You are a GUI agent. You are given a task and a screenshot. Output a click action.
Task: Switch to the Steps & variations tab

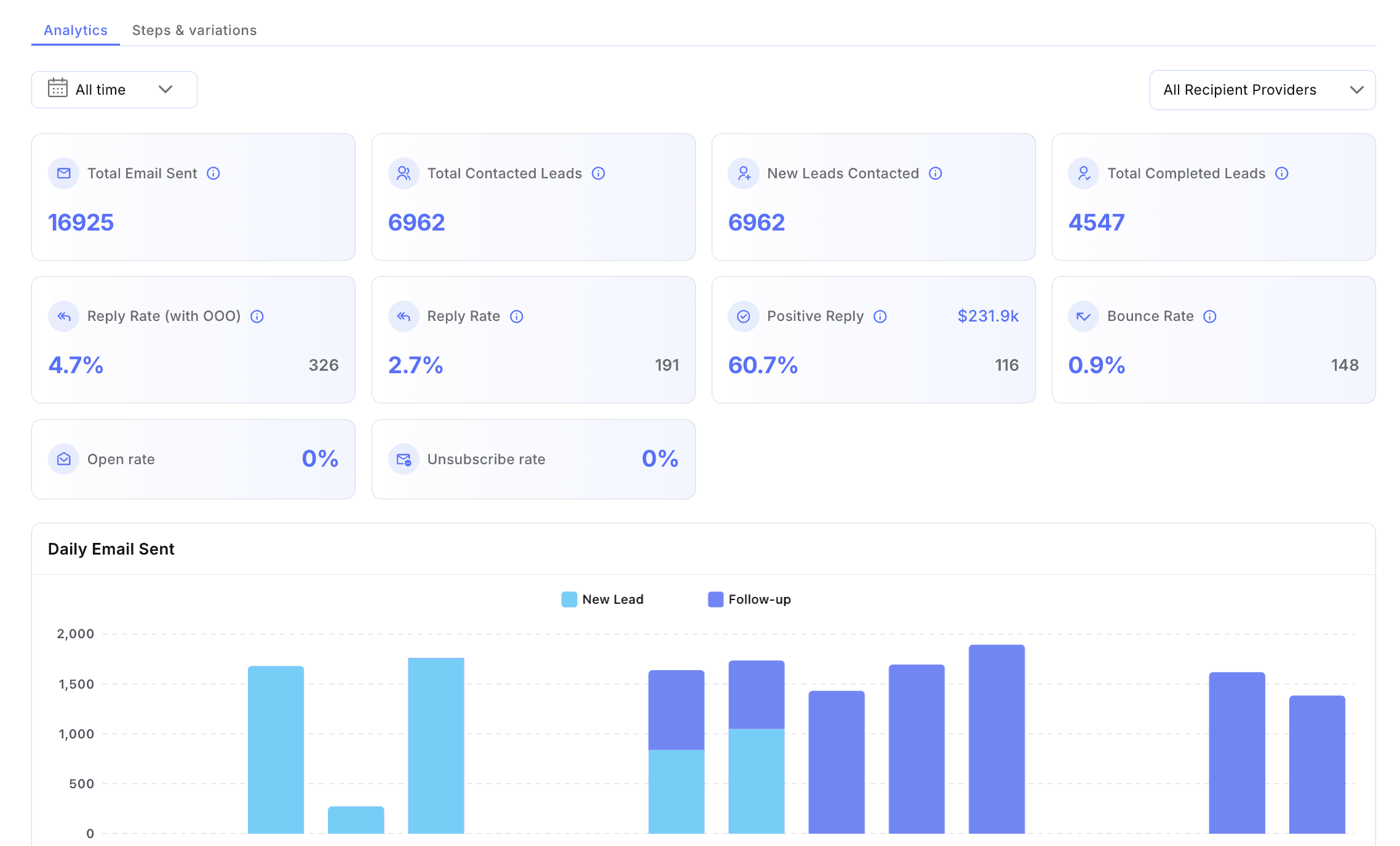194,30
